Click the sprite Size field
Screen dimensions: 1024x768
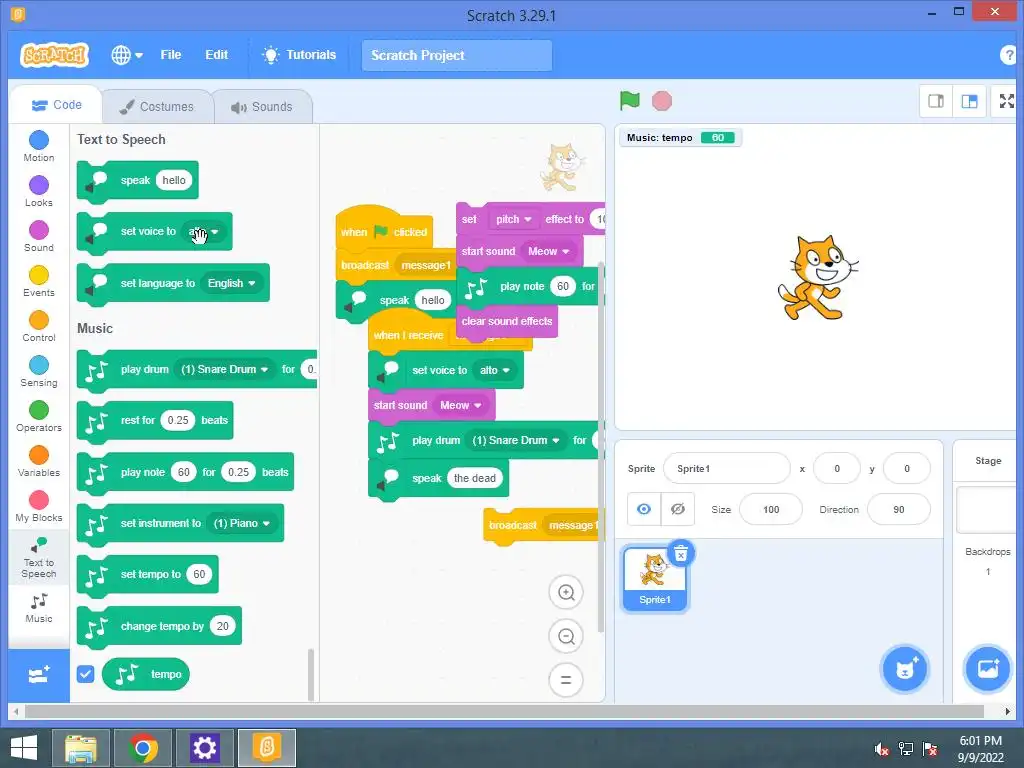pyautogui.click(x=771, y=509)
